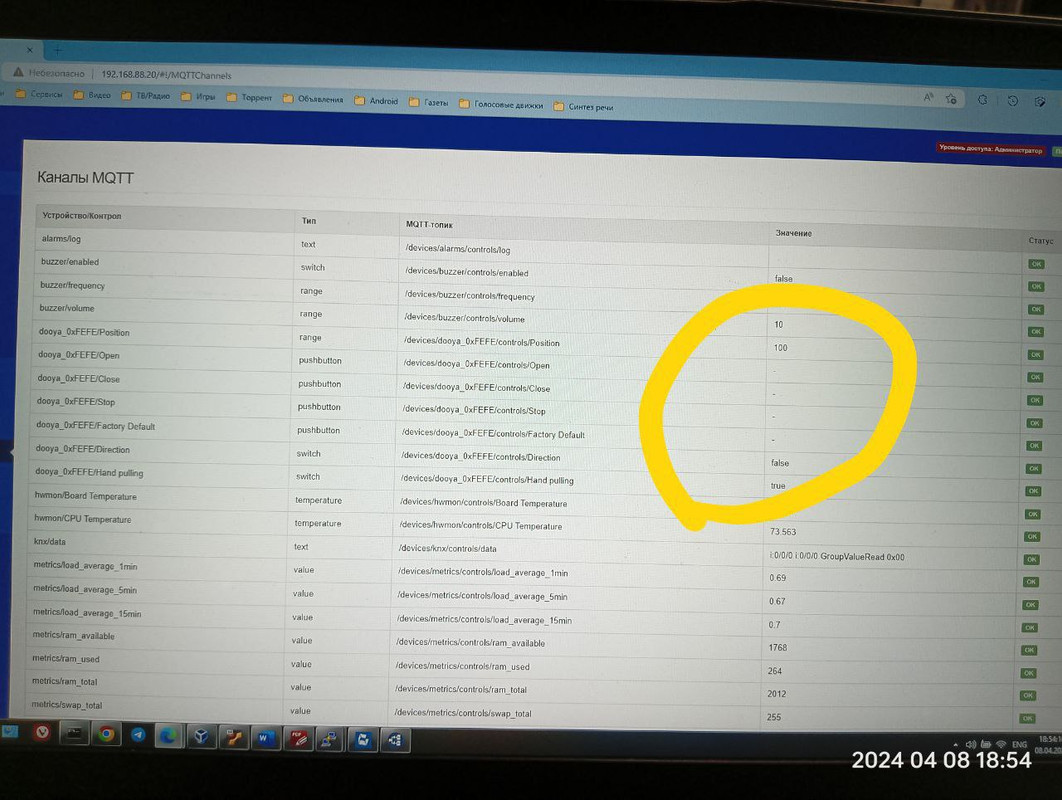This screenshot has width=1062, height=800.
Task: Click OK status badge for buzzer/enabled
Action: pos(1036,287)
